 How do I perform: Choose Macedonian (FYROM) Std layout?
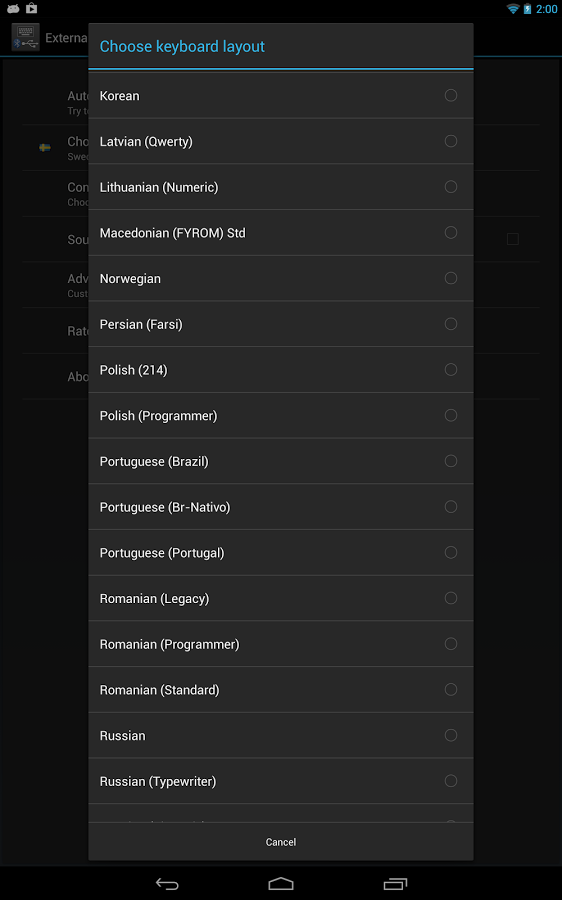[x=281, y=232]
